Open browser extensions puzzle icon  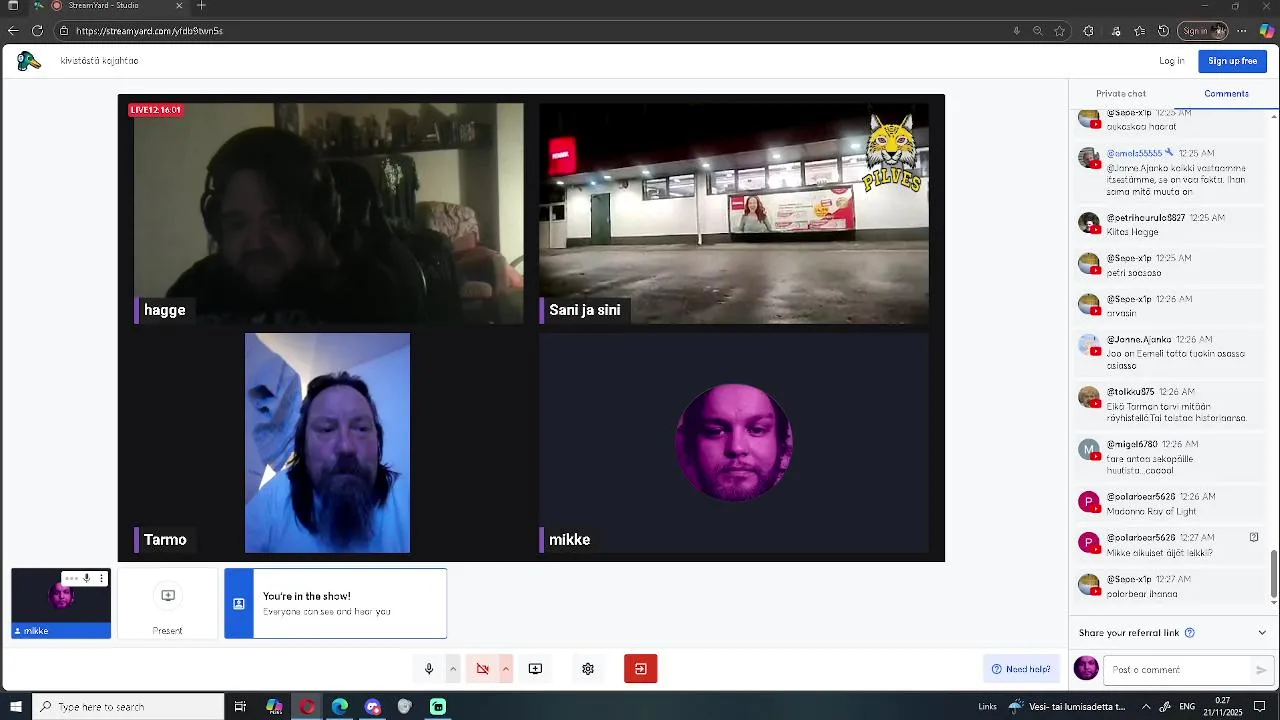coord(1089,31)
